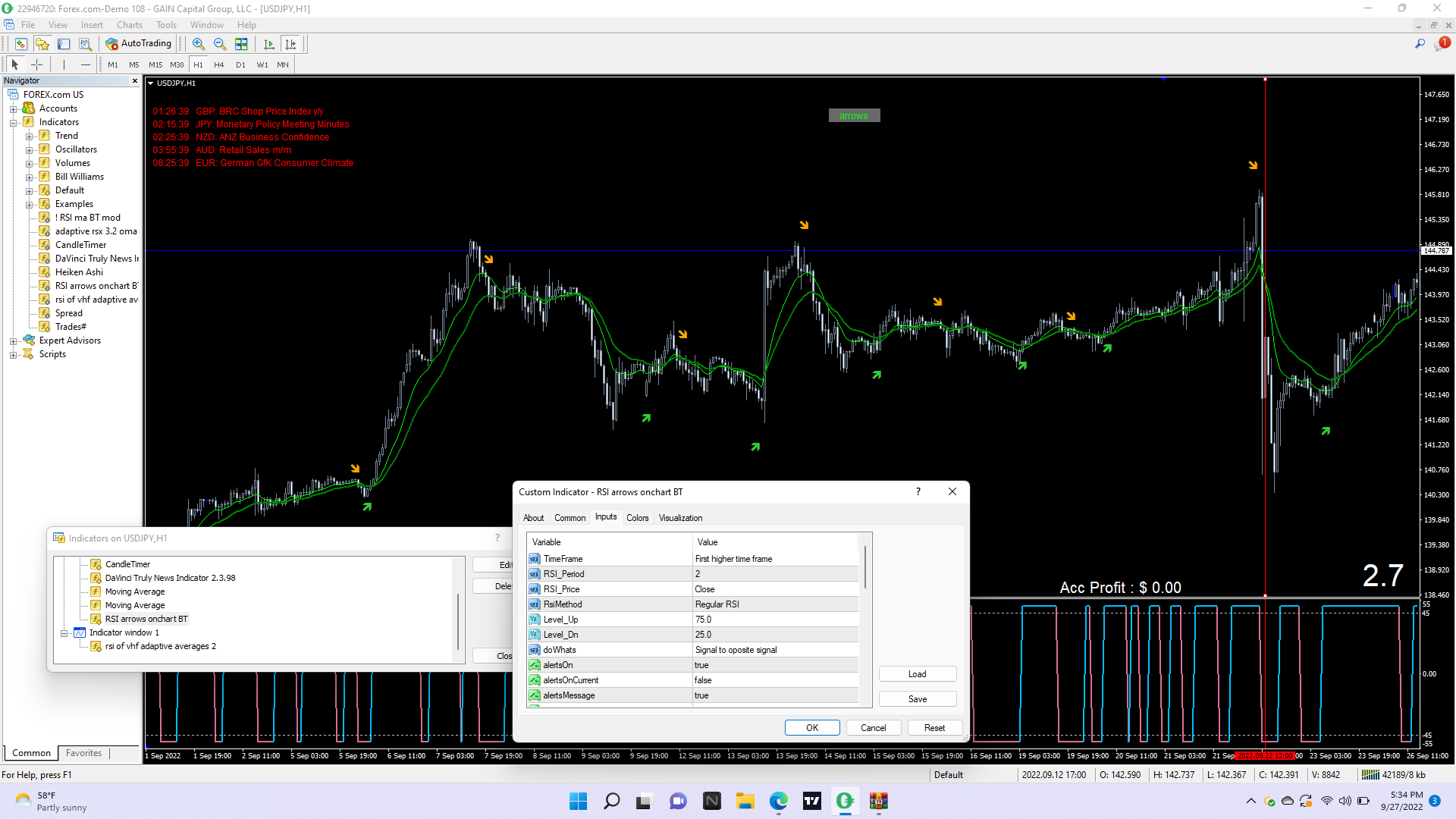The width and height of the screenshot is (1456, 819).
Task: Draw a horizontal line tool
Action: 86,65
